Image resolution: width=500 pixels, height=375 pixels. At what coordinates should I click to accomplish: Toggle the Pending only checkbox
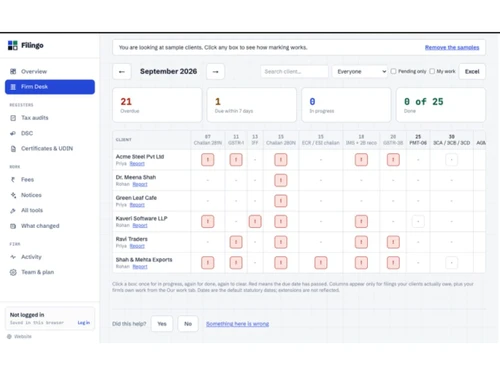tap(394, 71)
